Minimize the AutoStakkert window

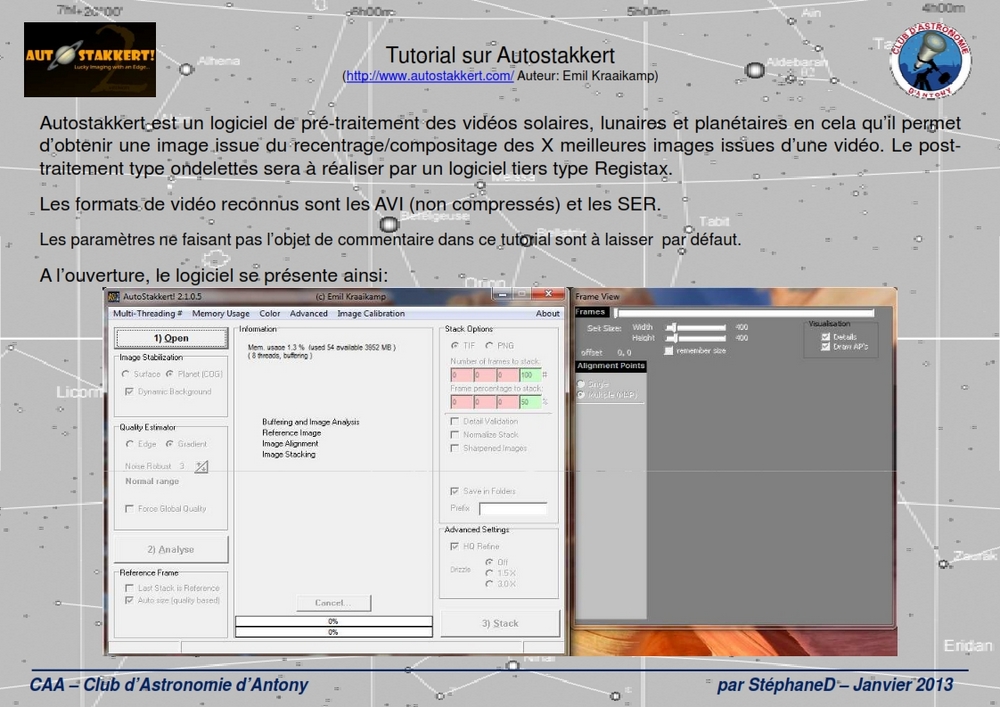[503, 294]
